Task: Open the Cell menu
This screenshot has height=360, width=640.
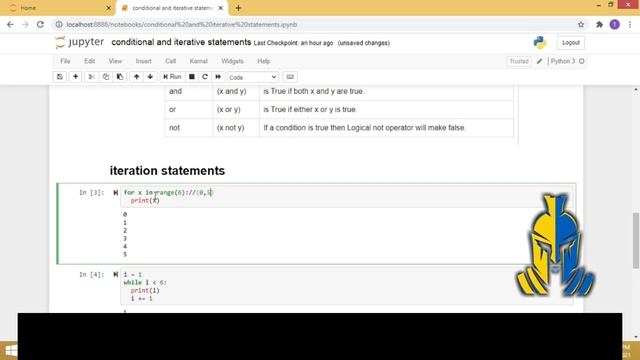Action: click(x=170, y=61)
